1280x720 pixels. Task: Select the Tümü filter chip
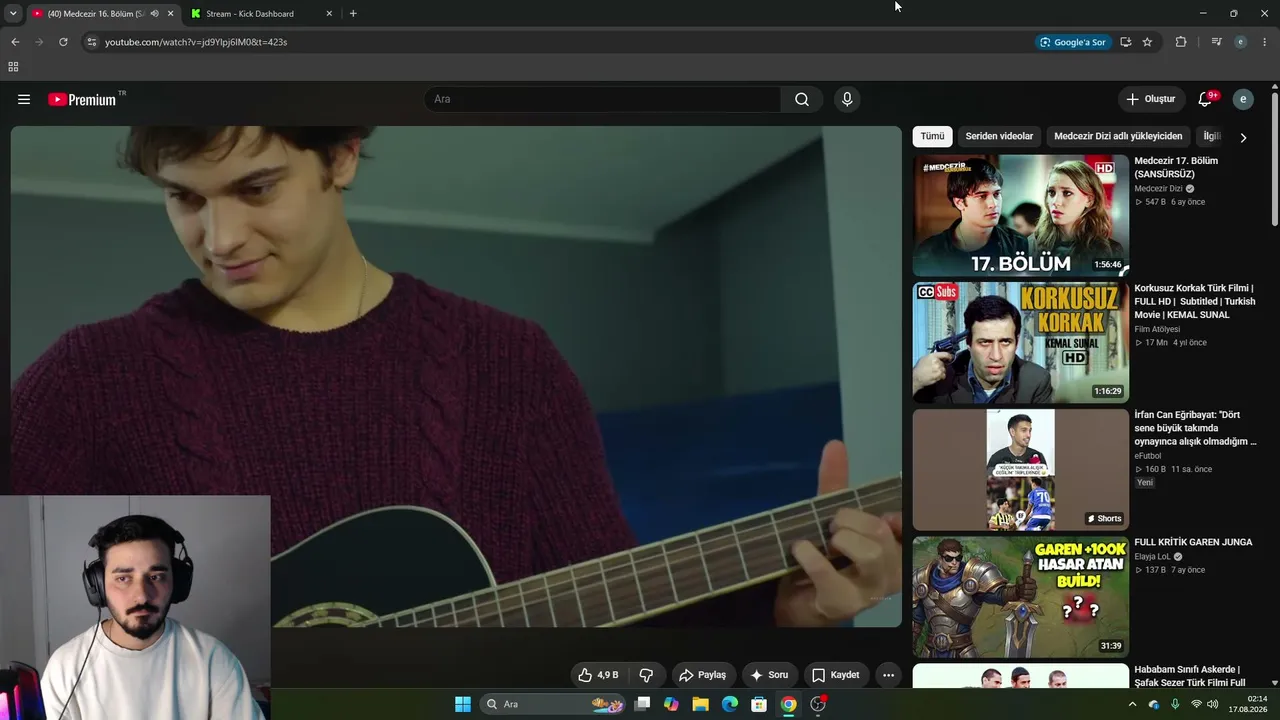[x=932, y=136]
